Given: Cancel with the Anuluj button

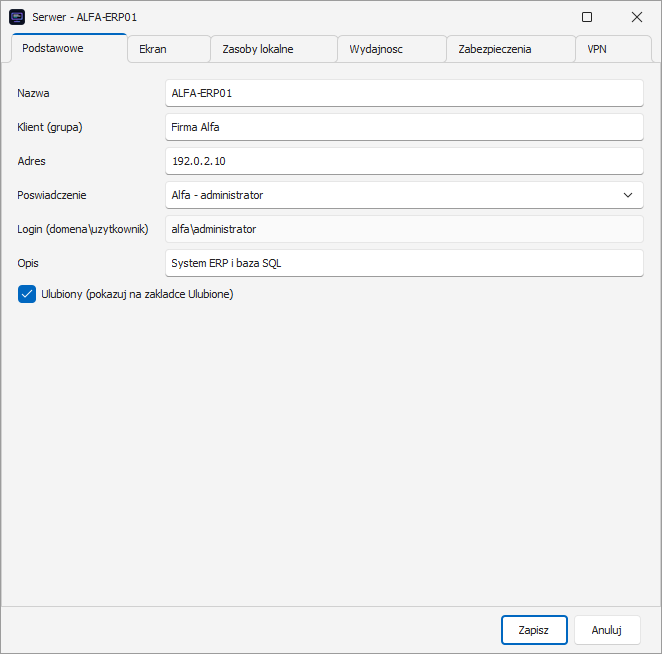Looking at the screenshot, I should tap(607, 630).
